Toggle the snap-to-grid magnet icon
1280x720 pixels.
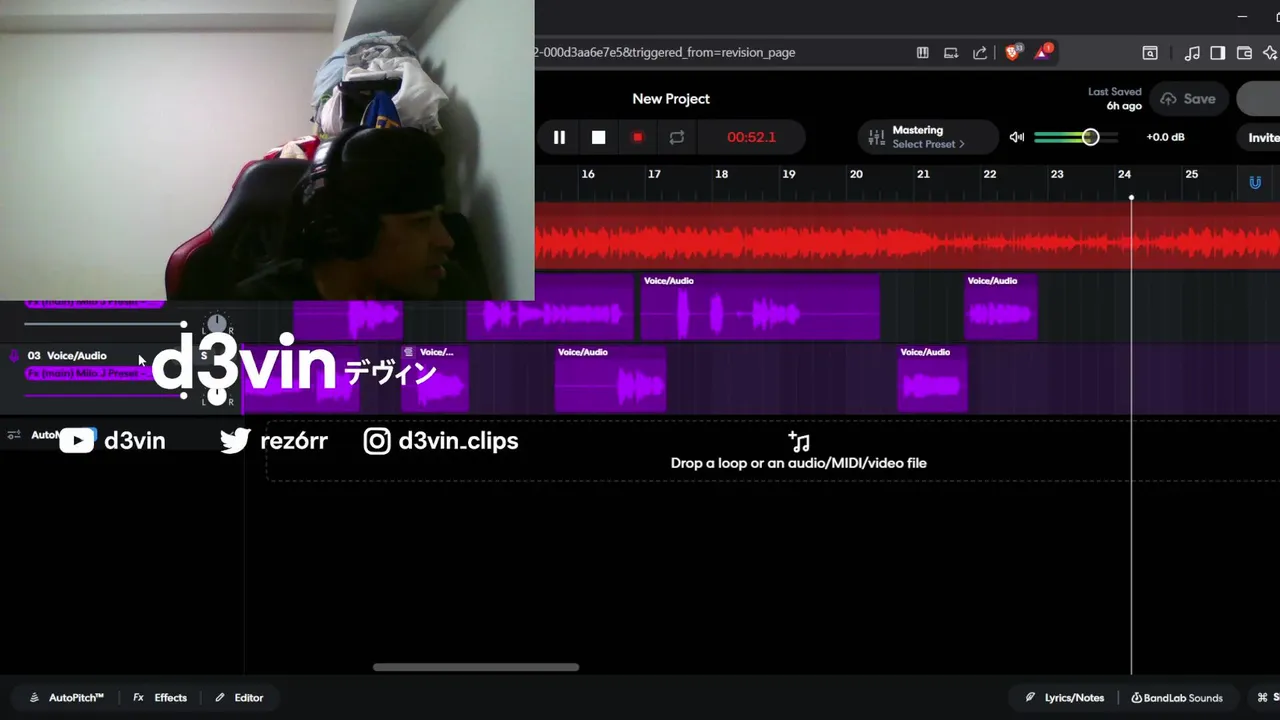tap(1255, 182)
